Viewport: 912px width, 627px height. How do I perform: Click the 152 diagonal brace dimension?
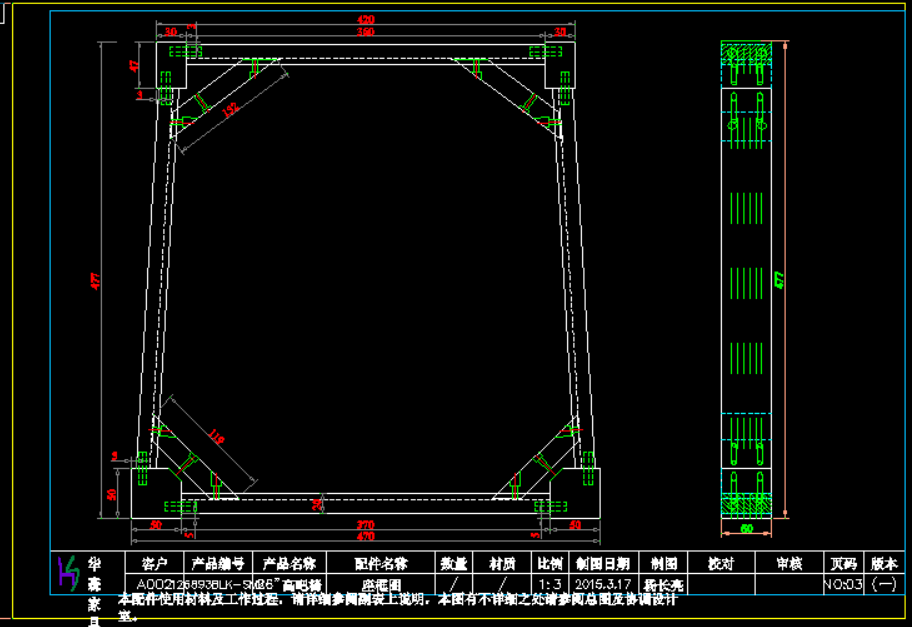231,110
